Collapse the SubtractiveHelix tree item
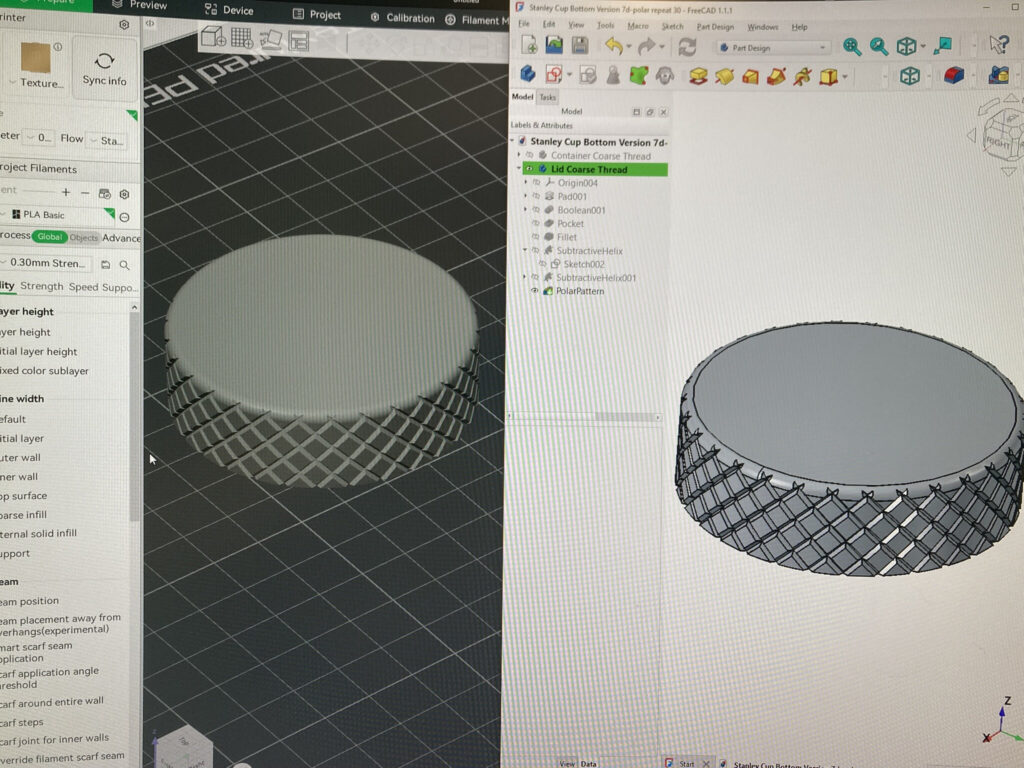1024x768 pixels. pos(525,250)
